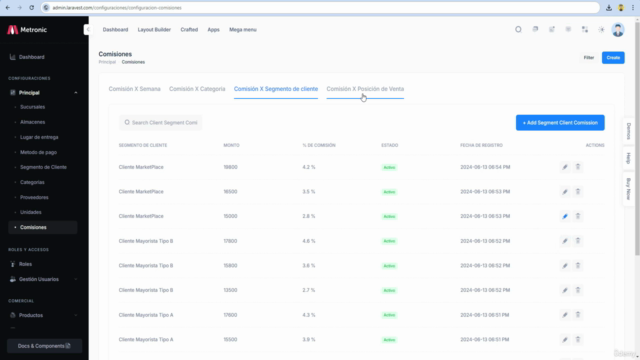Open the search icon in top header

point(518,29)
